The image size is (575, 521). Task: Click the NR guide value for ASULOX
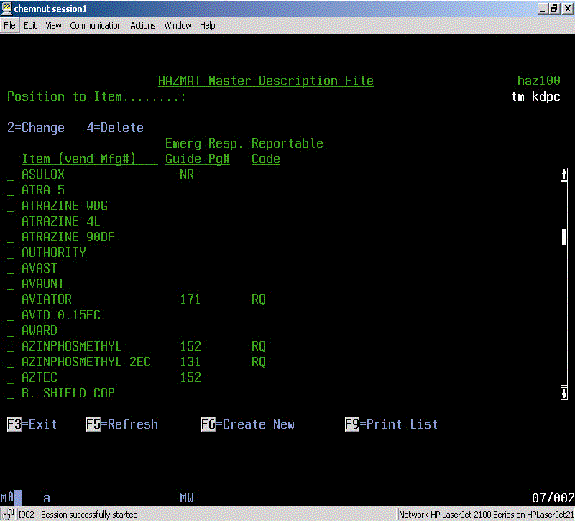[x=186, y=175]
